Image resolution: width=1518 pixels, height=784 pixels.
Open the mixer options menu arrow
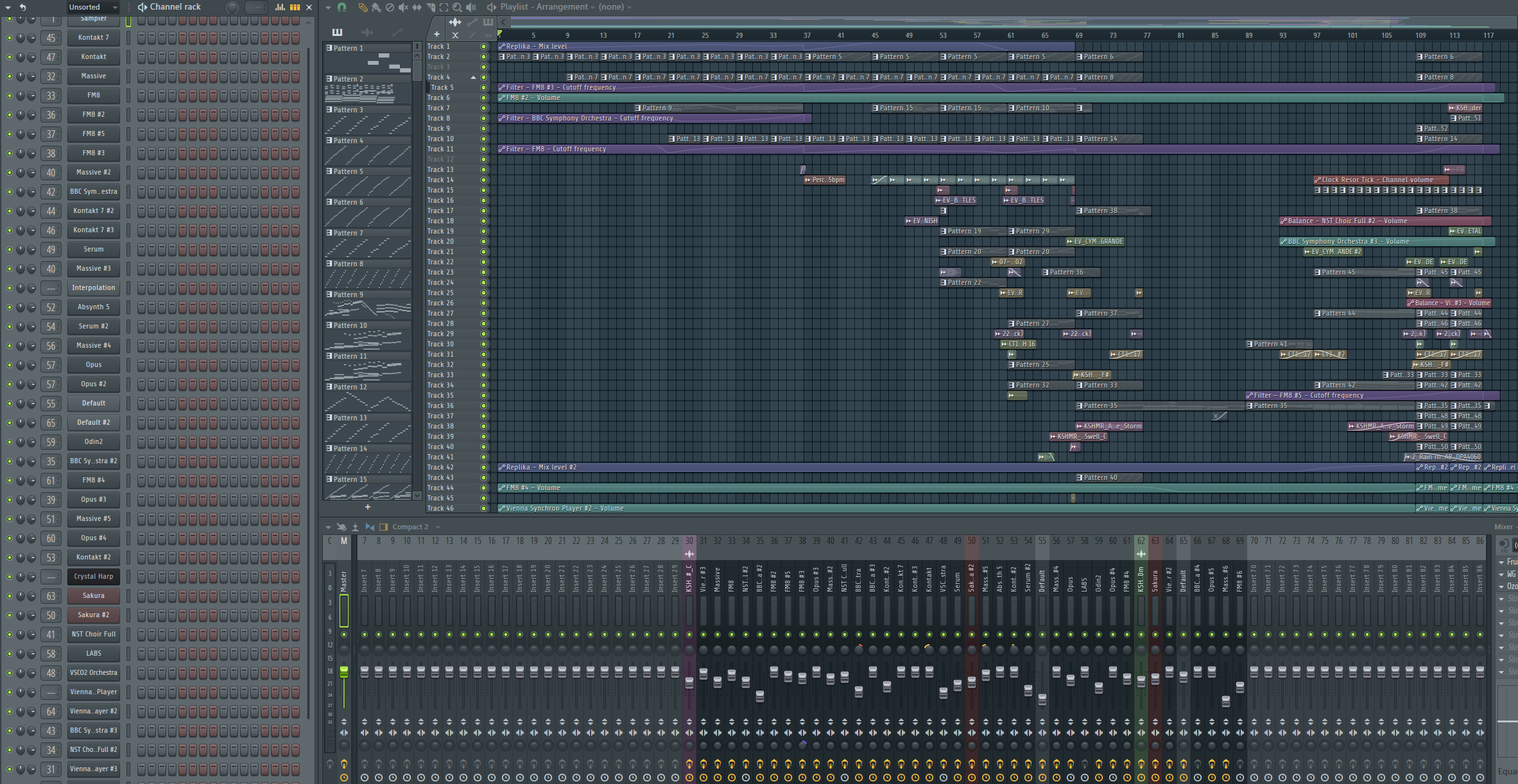tap(328, 527)
